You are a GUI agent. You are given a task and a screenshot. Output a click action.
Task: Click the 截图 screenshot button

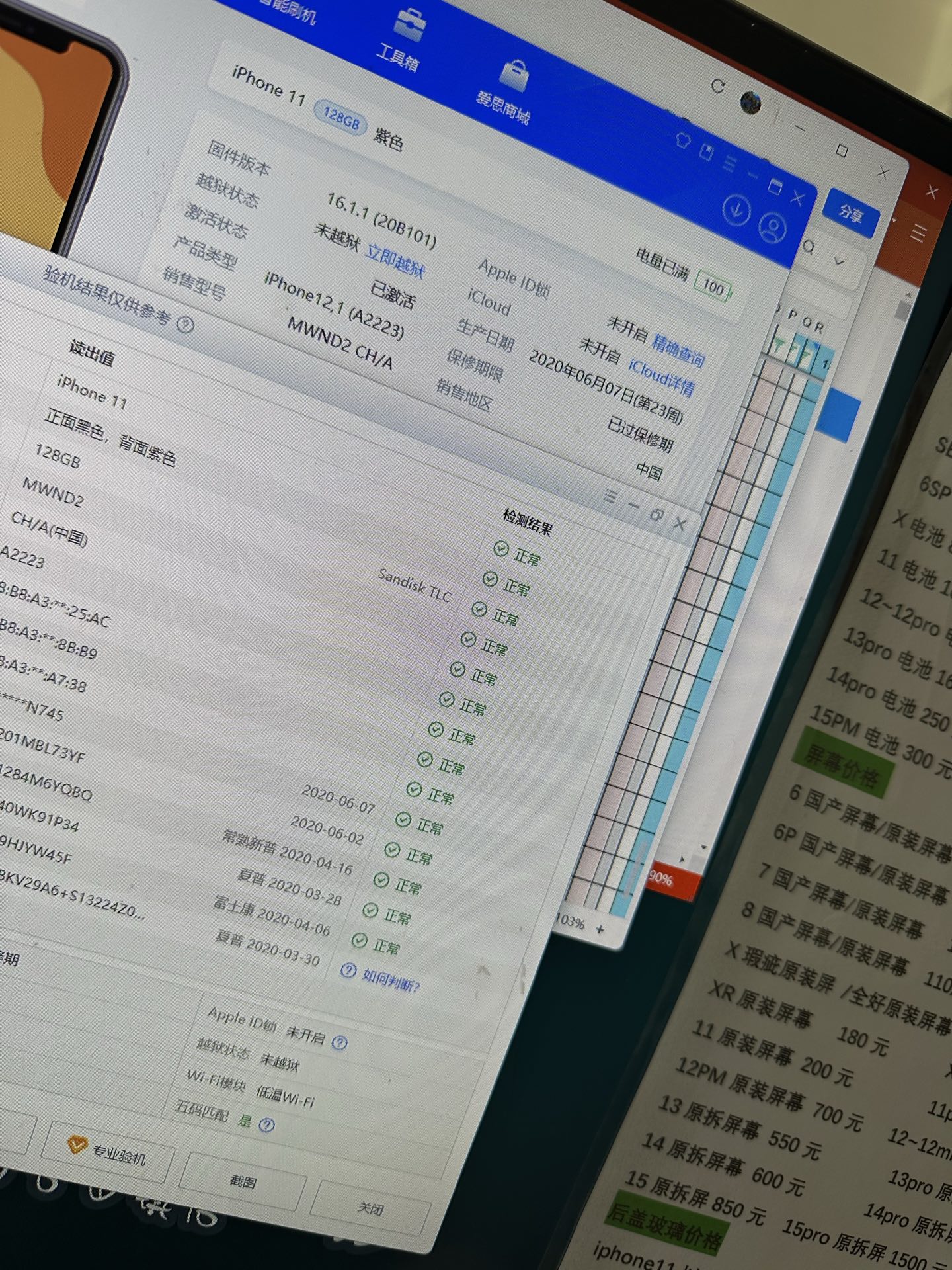pyautogui.click(x=243, y=1181)
